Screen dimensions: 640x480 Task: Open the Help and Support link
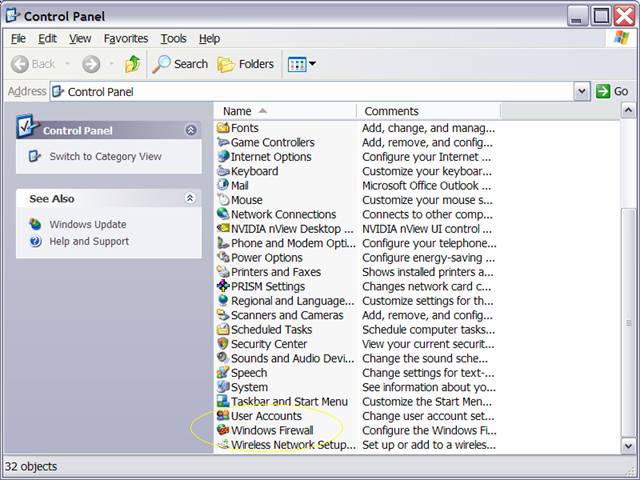tap(89, 241)
